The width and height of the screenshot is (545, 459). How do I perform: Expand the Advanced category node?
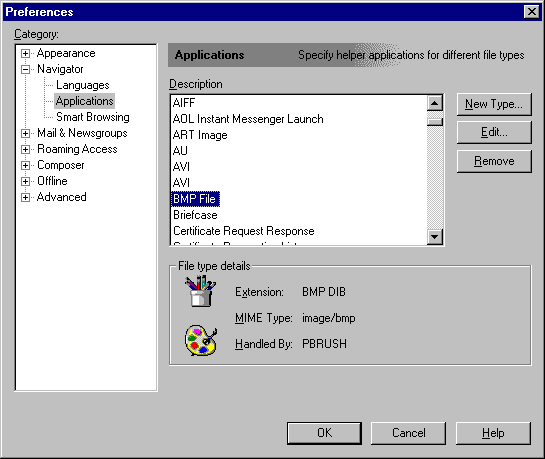click(25, 197)
